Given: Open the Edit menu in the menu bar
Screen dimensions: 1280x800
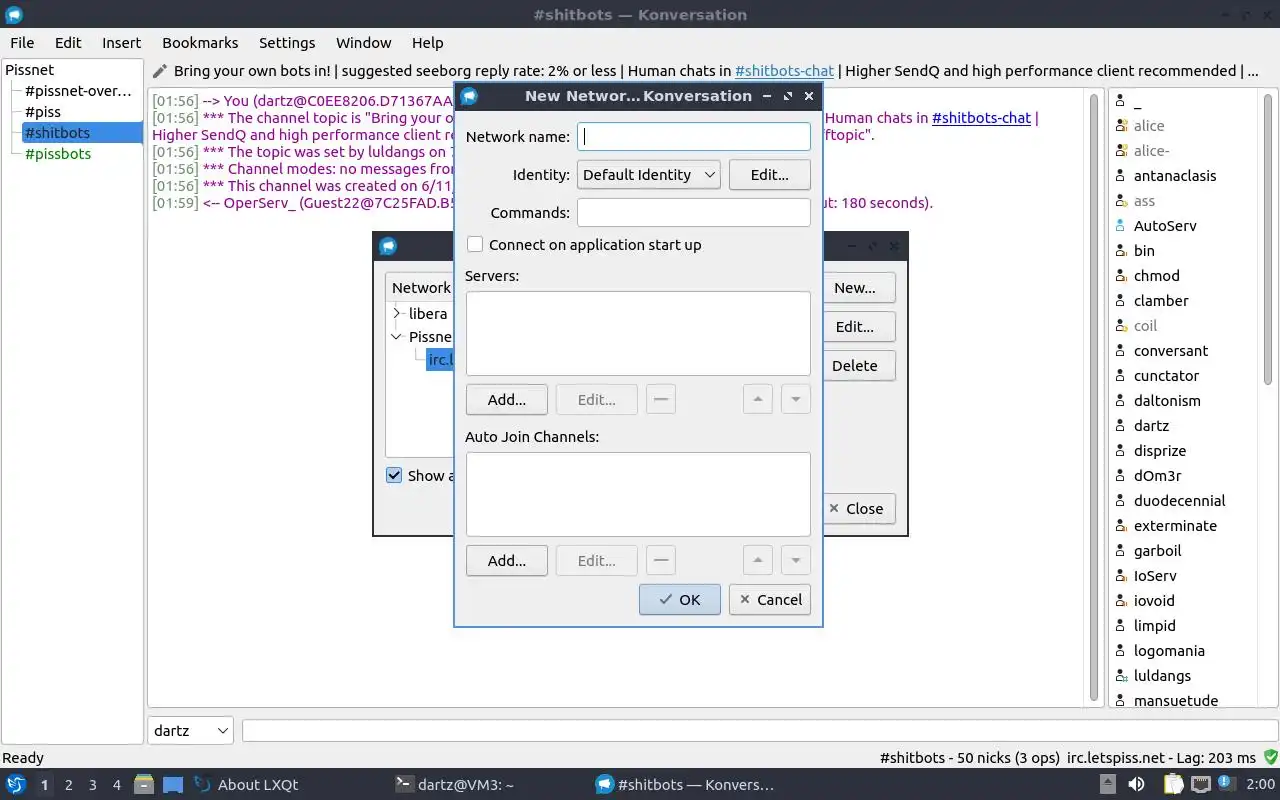Looking at the screenshot, I should tap(68, 43).
